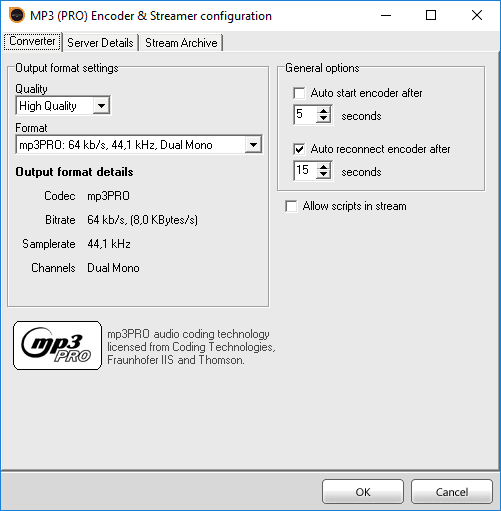Increase the auto start seconds value
The width and height of the screenshot is (501, 511).
323,111
